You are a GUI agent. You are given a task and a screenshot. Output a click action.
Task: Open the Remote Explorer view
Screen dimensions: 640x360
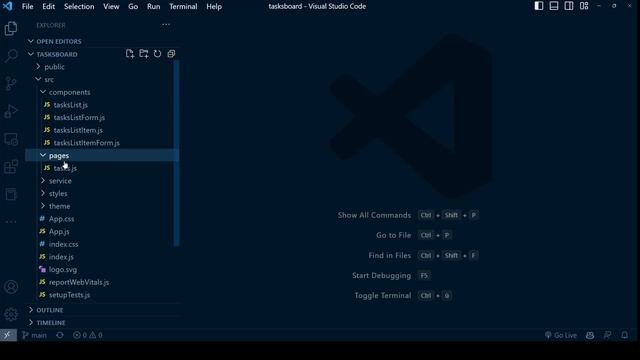click(x=11, y=139)
